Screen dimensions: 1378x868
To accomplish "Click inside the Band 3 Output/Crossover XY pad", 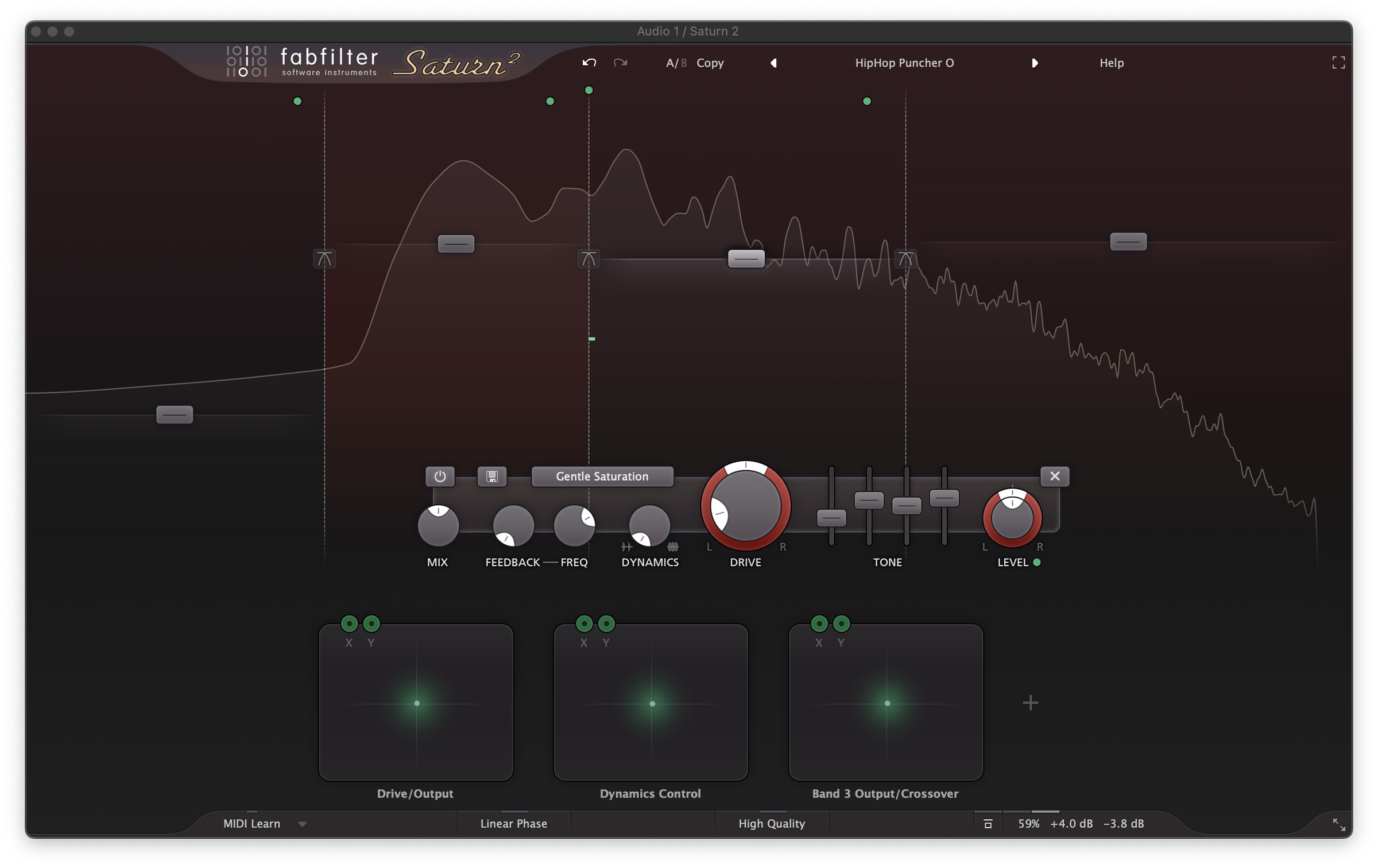I will (x=886, y=703).
